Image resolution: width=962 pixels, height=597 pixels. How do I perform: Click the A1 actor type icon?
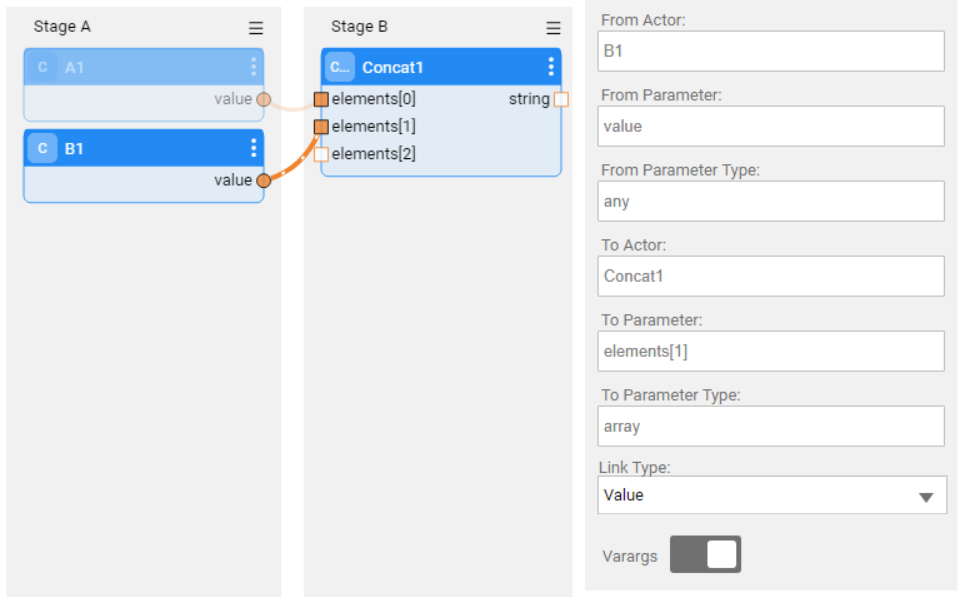coord(42,67)
